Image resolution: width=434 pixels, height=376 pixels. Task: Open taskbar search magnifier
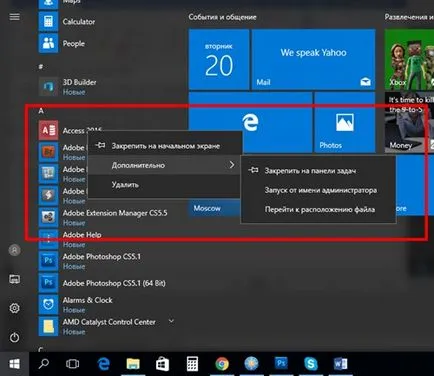click(44, 364)
